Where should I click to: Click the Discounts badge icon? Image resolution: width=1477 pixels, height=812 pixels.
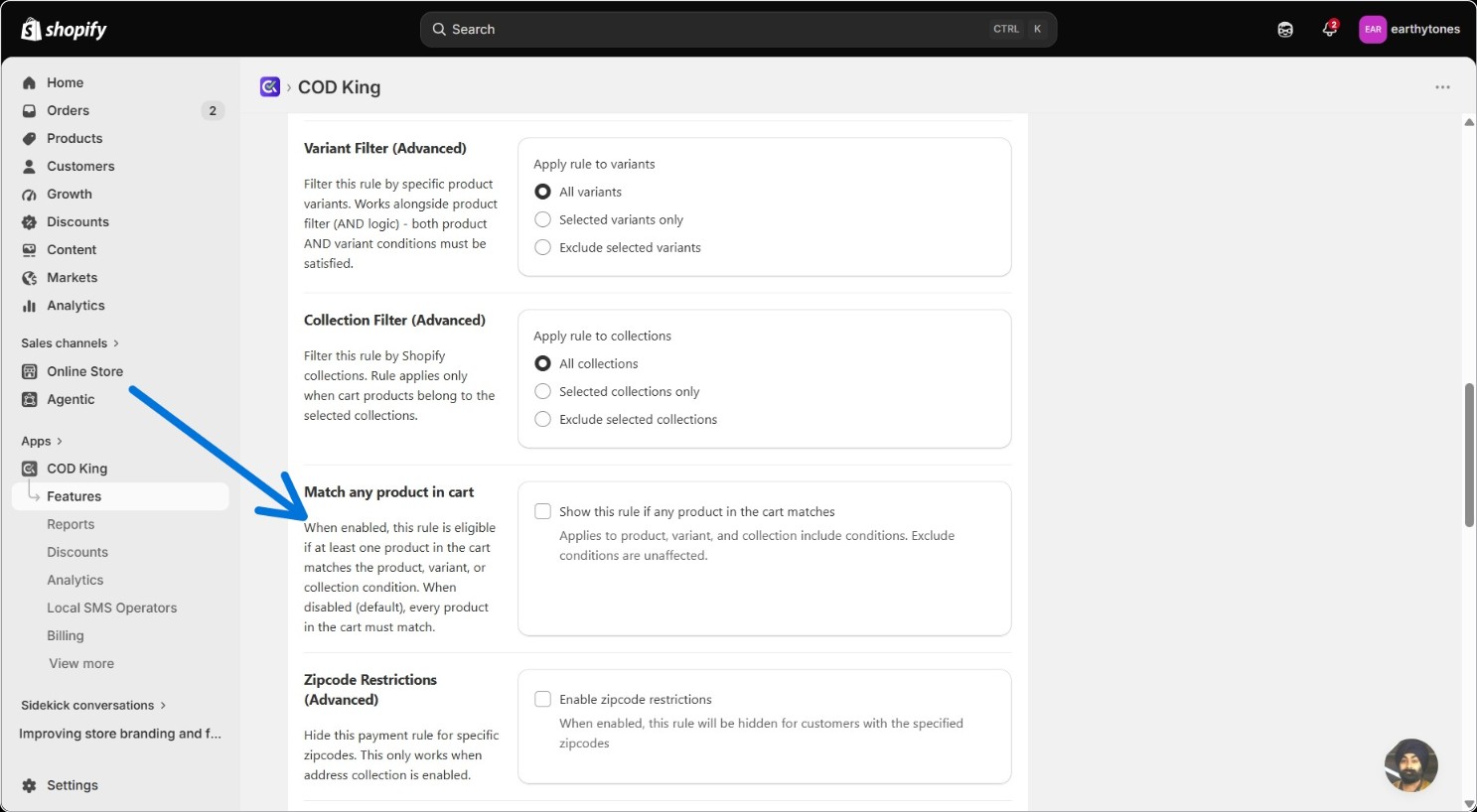pyautogui.click(x=30, y=222)
